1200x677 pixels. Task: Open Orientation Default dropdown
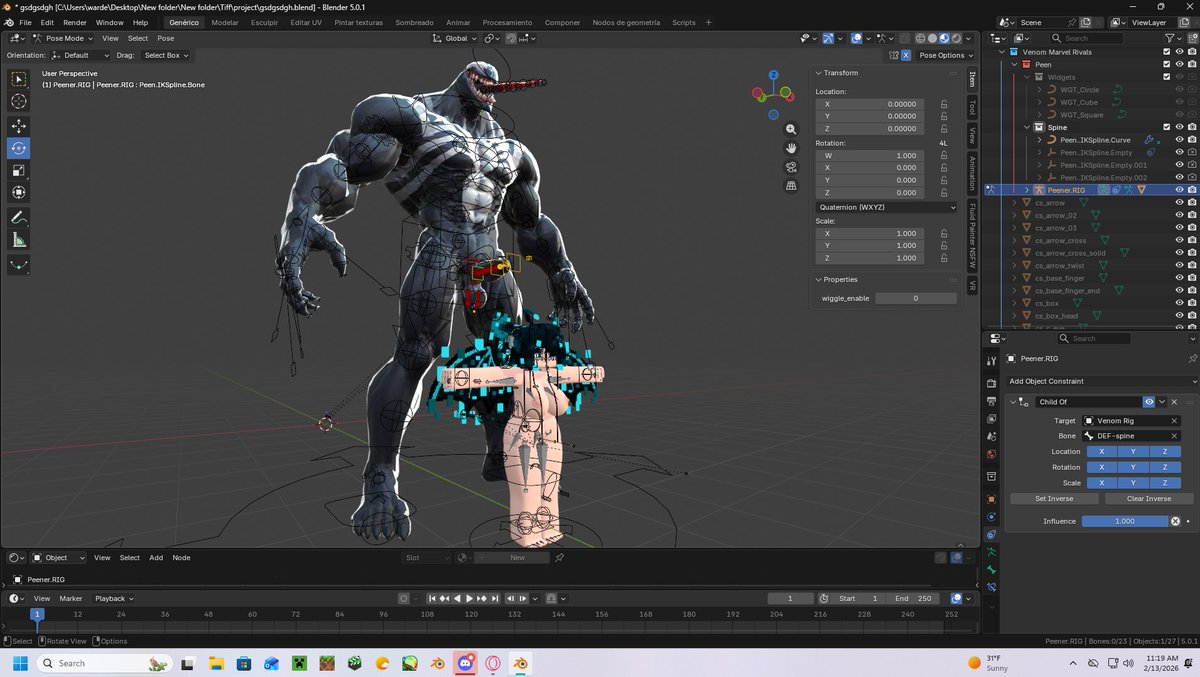pyautogui.click(x=82, y=55)
